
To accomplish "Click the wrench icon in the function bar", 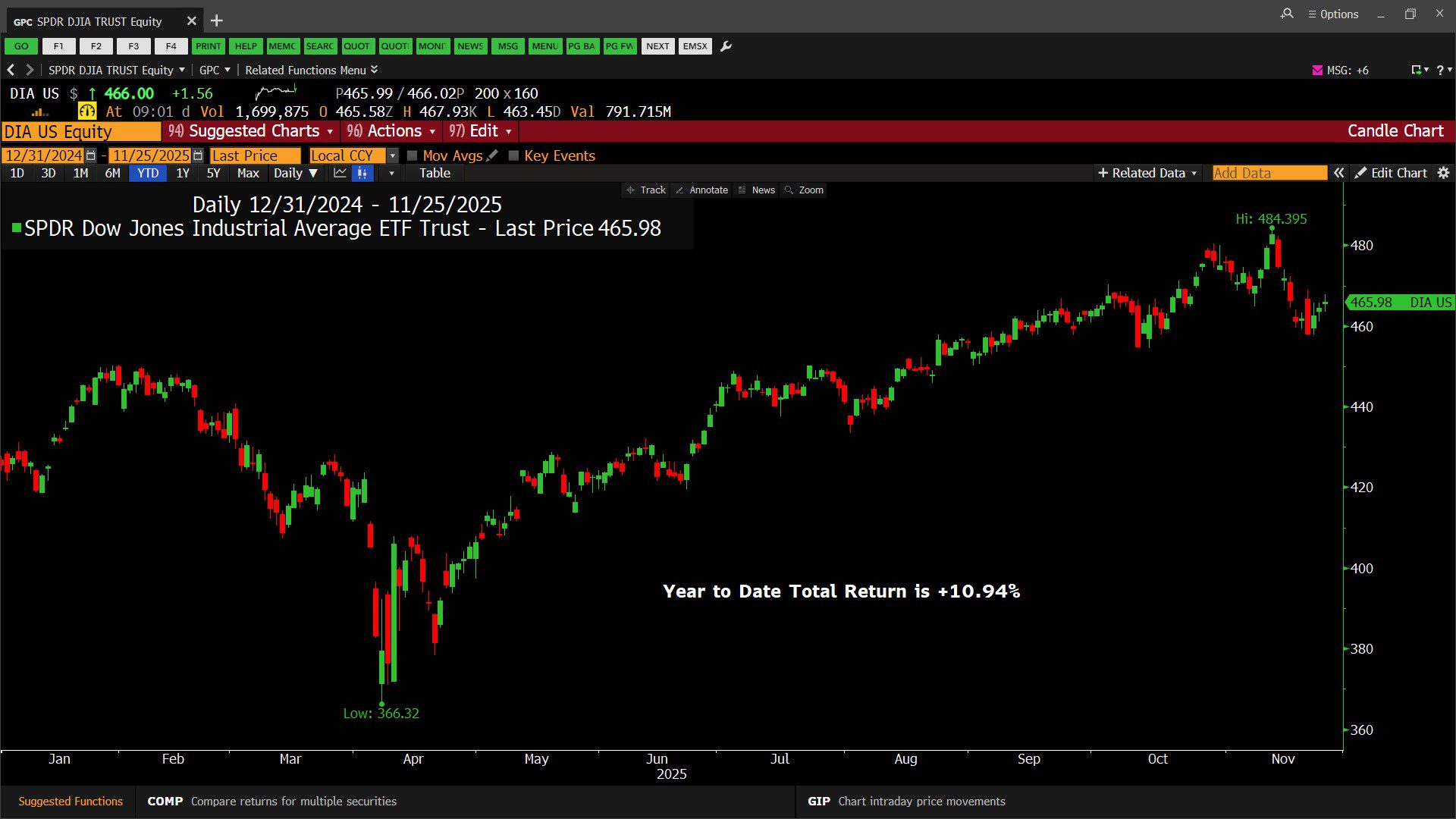I will click(x=726, y=46).
